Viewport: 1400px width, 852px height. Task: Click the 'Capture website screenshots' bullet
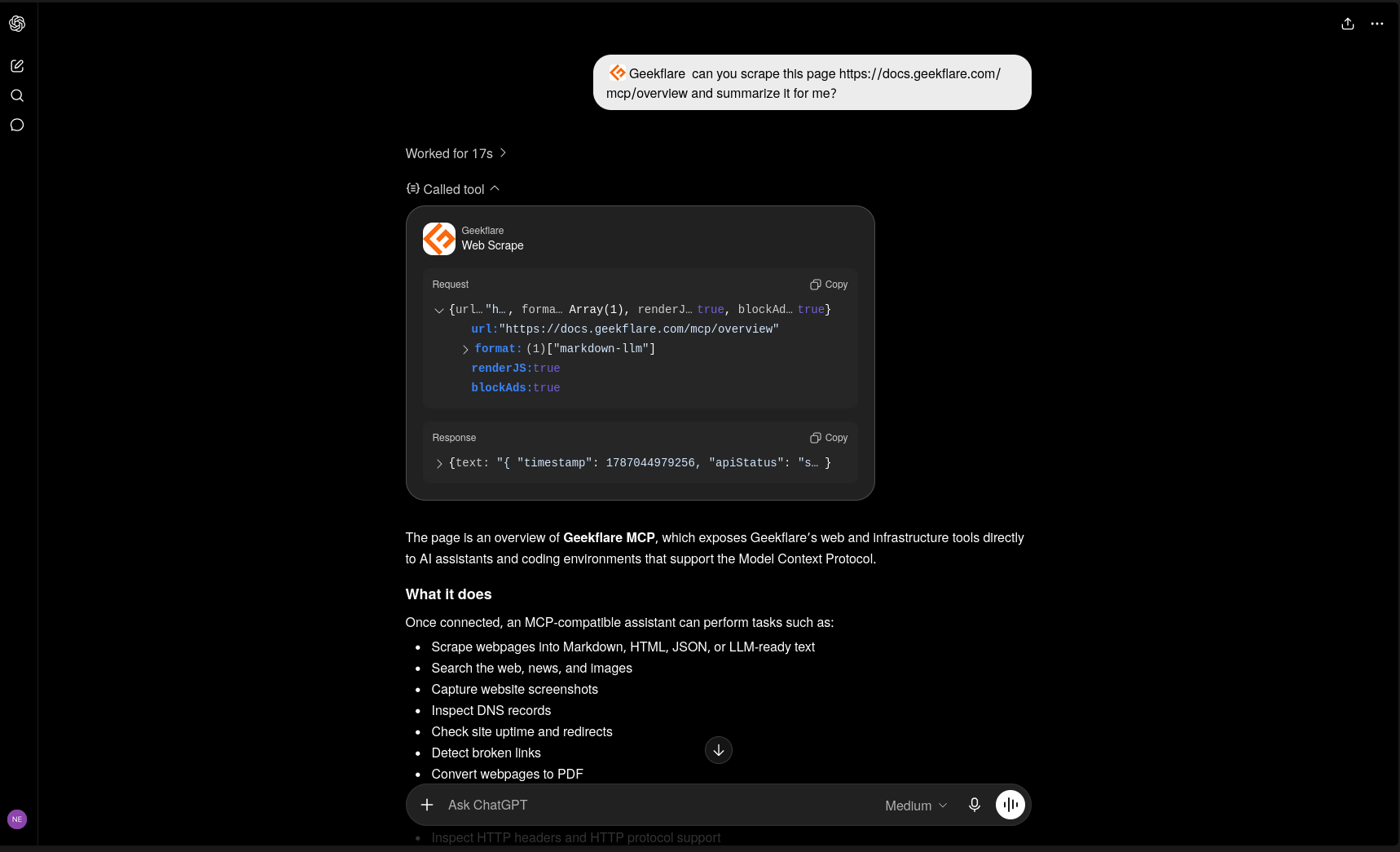point(515,689)
